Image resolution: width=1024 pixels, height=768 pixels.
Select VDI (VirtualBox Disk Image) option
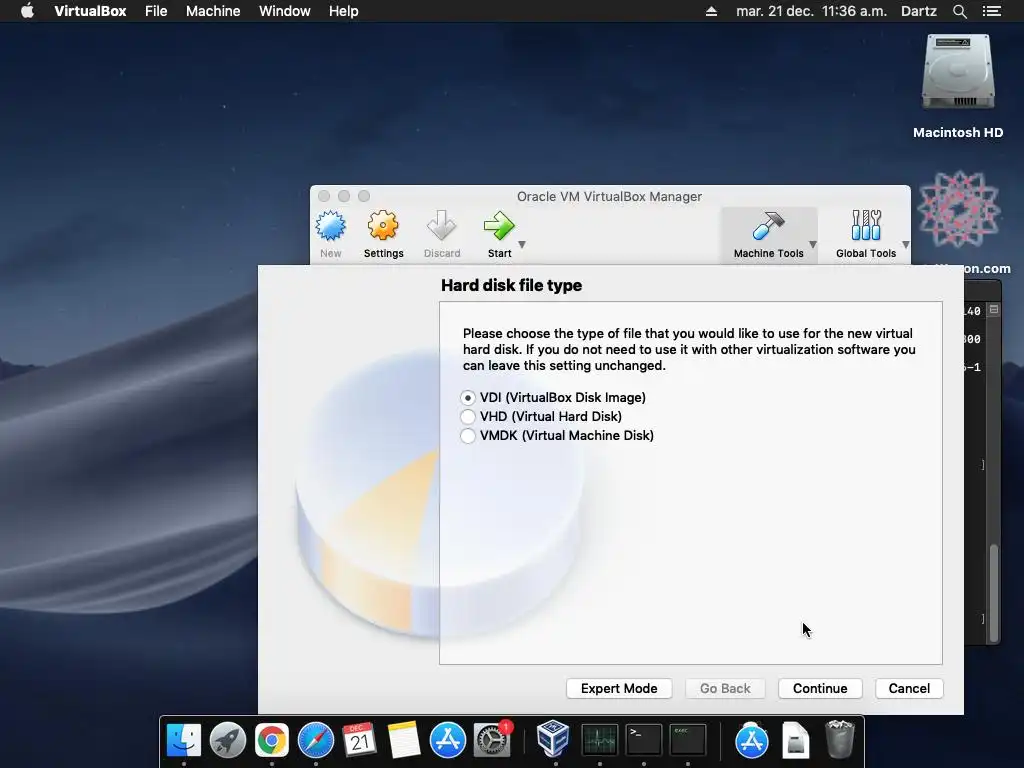click(468, 398)
